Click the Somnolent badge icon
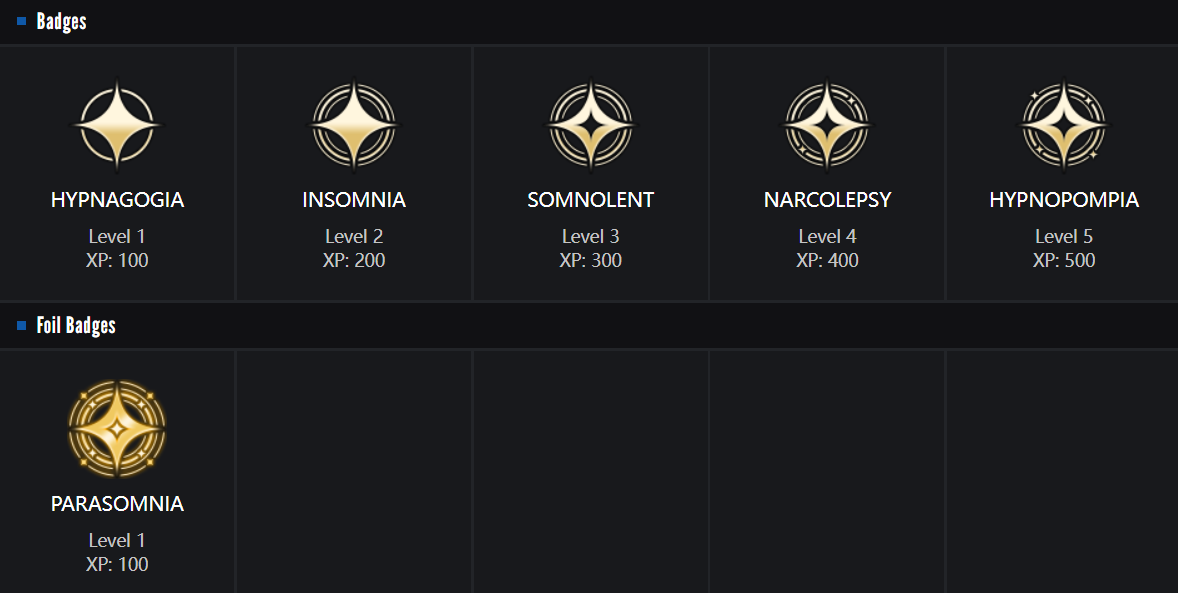1178x593 pixels. tap(590, 127)
